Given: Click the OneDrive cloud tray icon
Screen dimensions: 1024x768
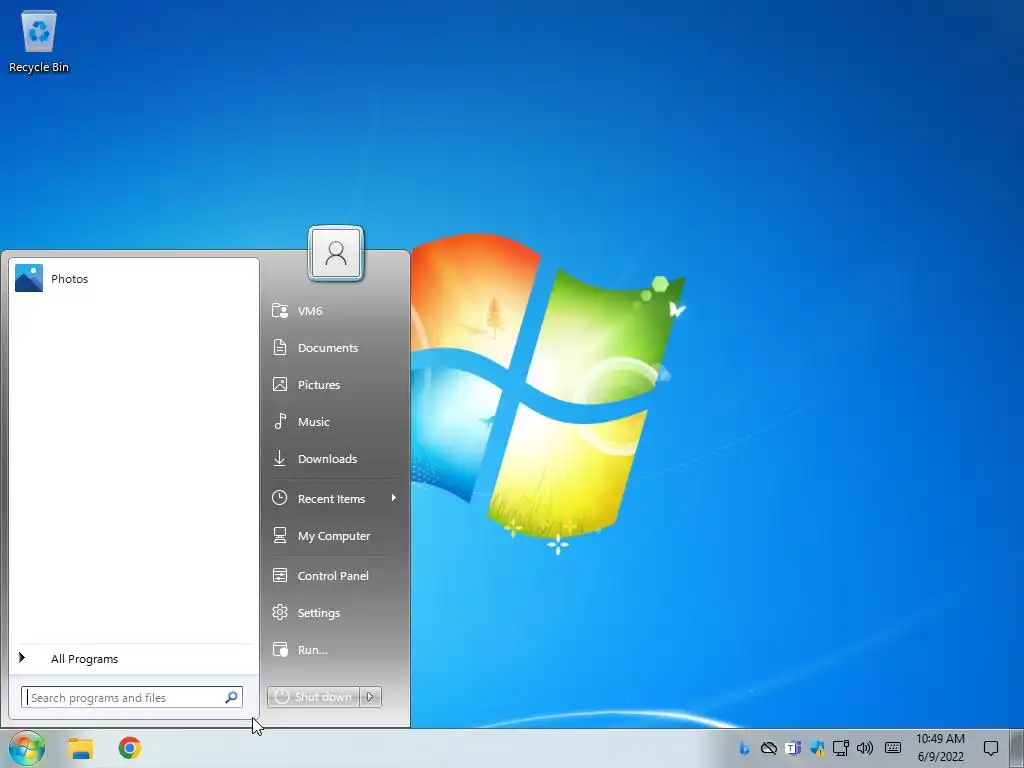Looking at the screenshot, I should tap(769, 748).
